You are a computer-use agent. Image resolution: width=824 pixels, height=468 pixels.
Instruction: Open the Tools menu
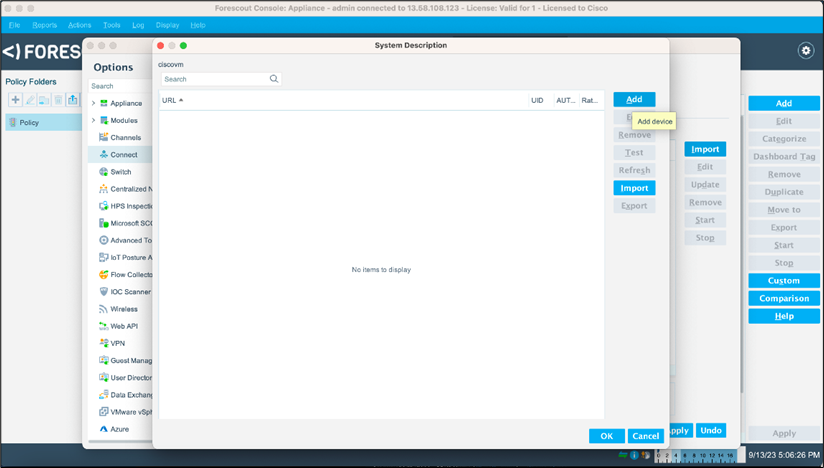click(111, 25)
